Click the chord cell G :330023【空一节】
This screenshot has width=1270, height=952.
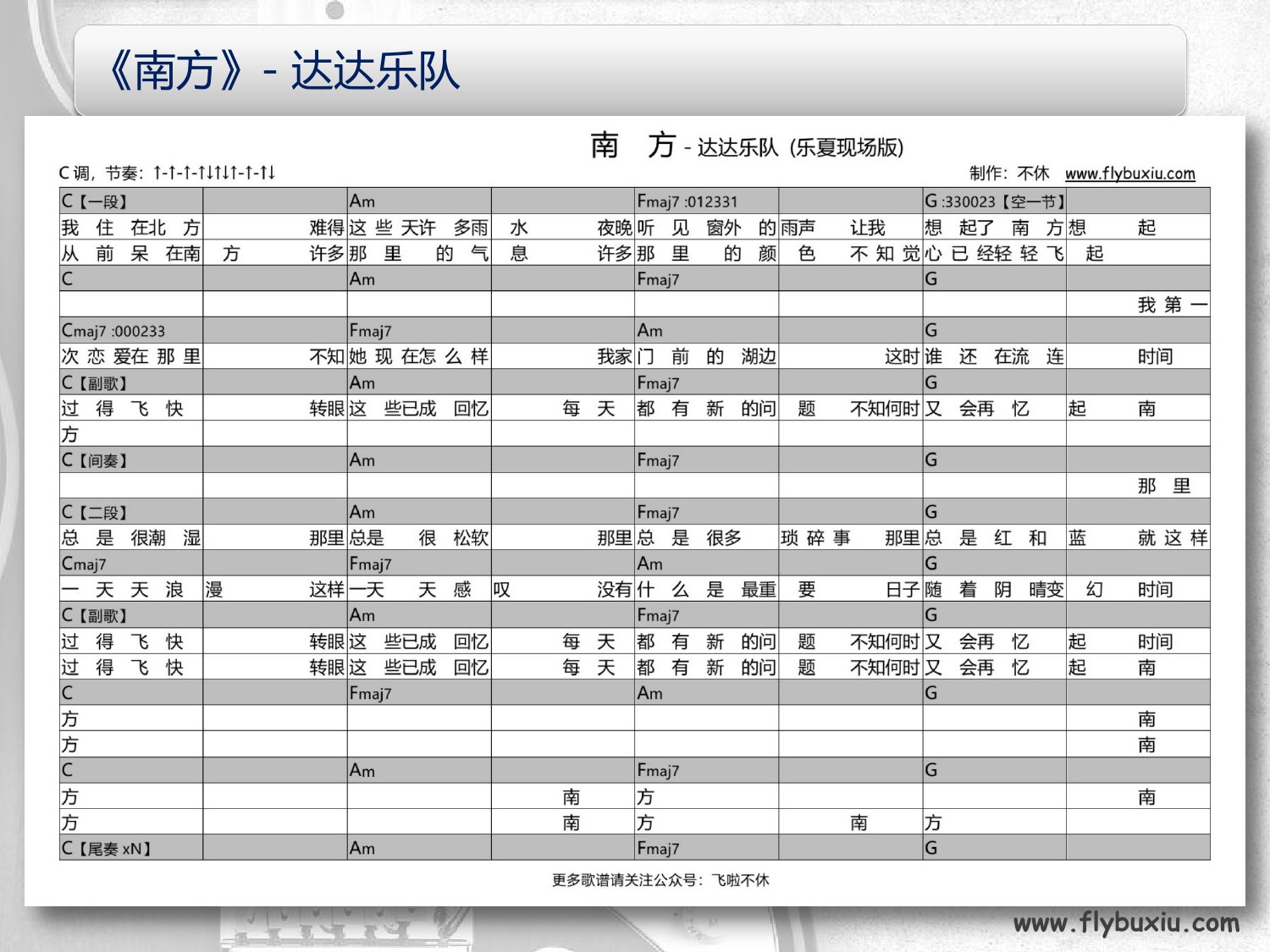[x=995, y=201]
